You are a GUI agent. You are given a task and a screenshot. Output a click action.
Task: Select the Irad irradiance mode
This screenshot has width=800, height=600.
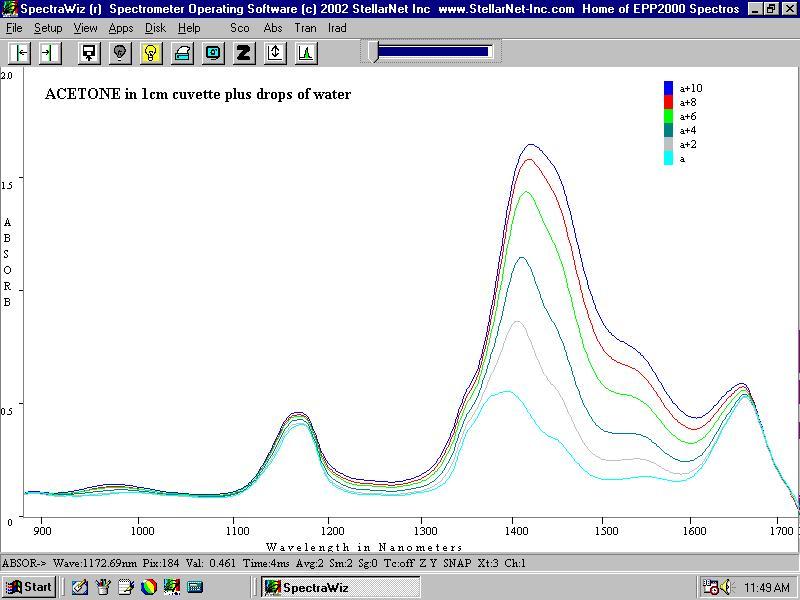tap(337, 28)
